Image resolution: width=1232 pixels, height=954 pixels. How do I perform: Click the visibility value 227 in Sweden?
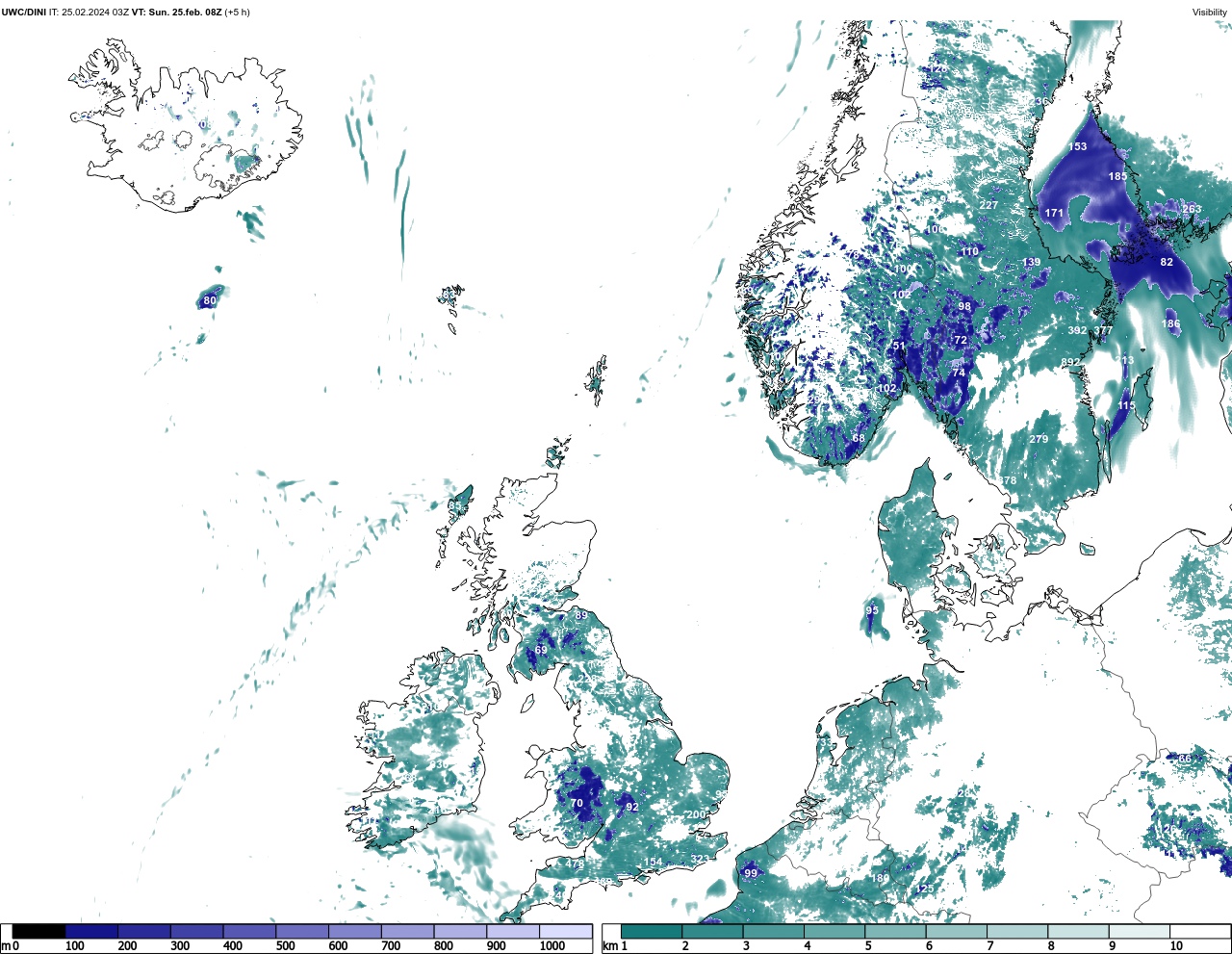pos(988,205)
